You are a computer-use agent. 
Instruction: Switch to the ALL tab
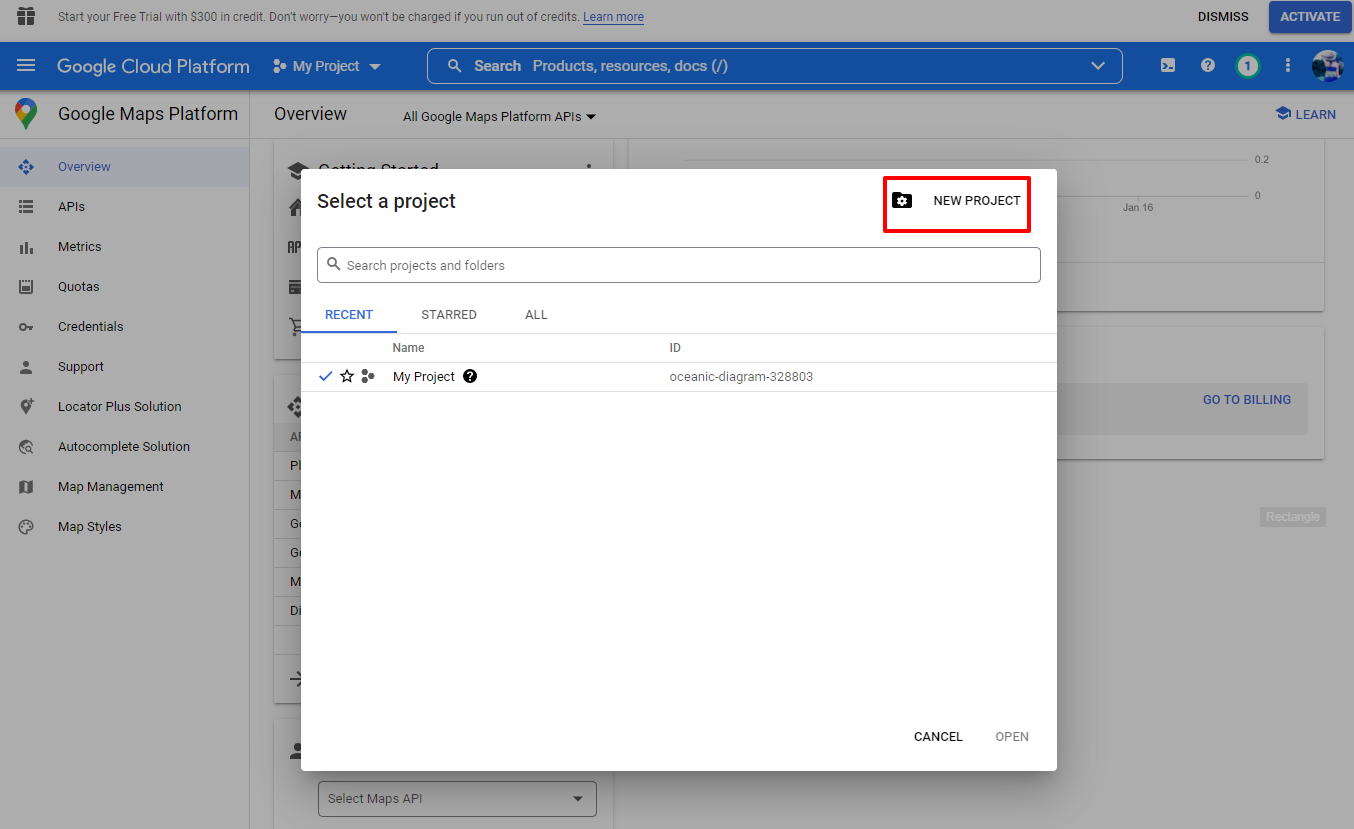(536, 315)
